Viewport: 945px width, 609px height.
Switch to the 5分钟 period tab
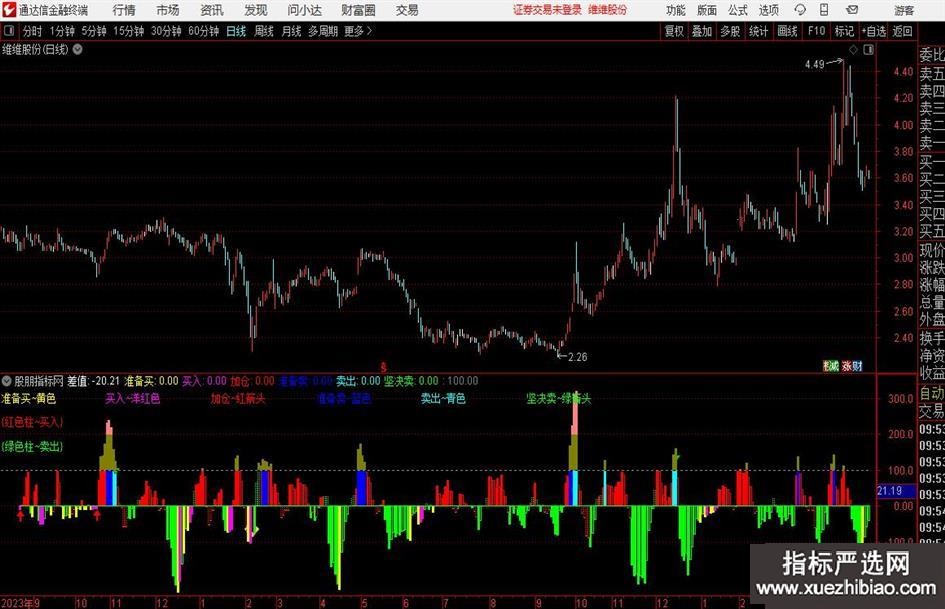coord(94,31)
